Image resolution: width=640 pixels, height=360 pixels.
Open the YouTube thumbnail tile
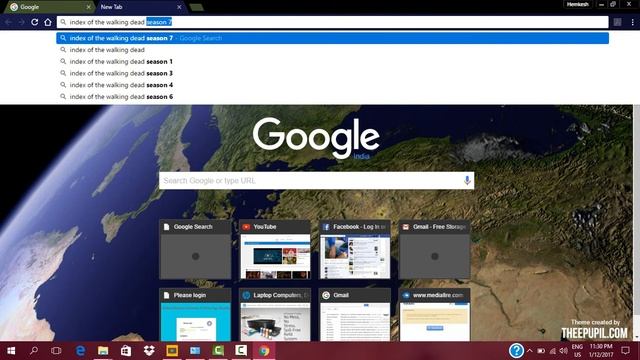pos(275,249)
